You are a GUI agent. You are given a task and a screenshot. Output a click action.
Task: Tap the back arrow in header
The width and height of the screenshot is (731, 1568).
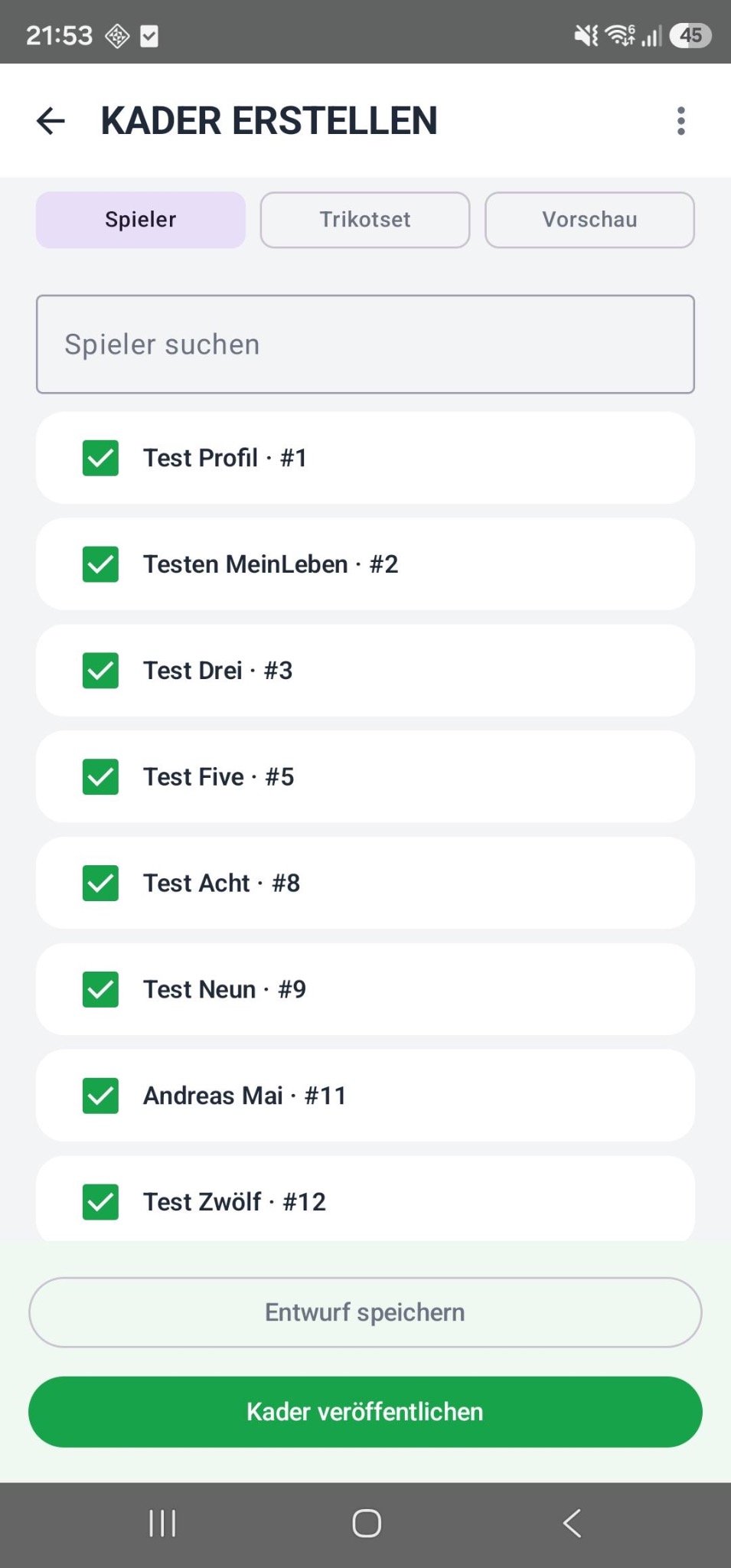coord(51,121)
